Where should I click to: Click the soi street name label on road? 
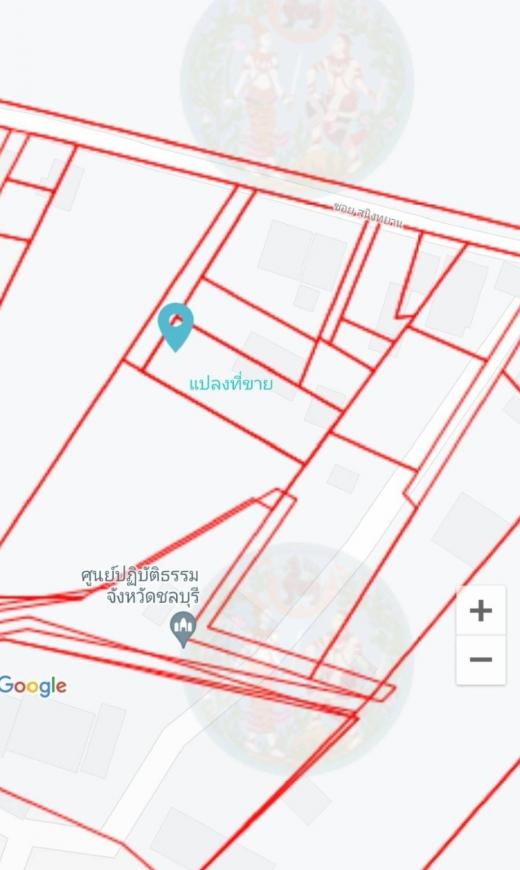(x=367, y=215)
